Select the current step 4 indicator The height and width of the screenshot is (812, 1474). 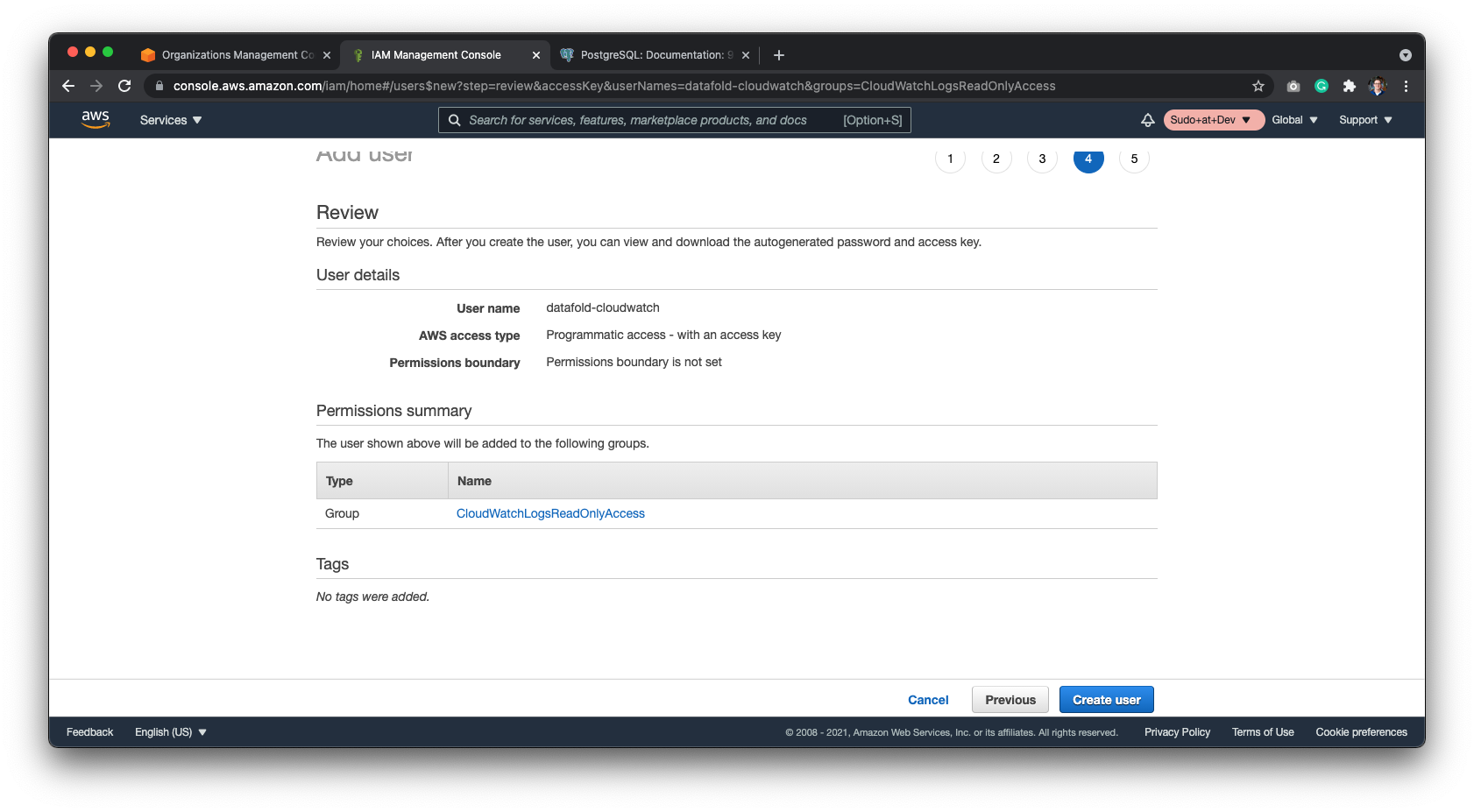click(1088, 159)
